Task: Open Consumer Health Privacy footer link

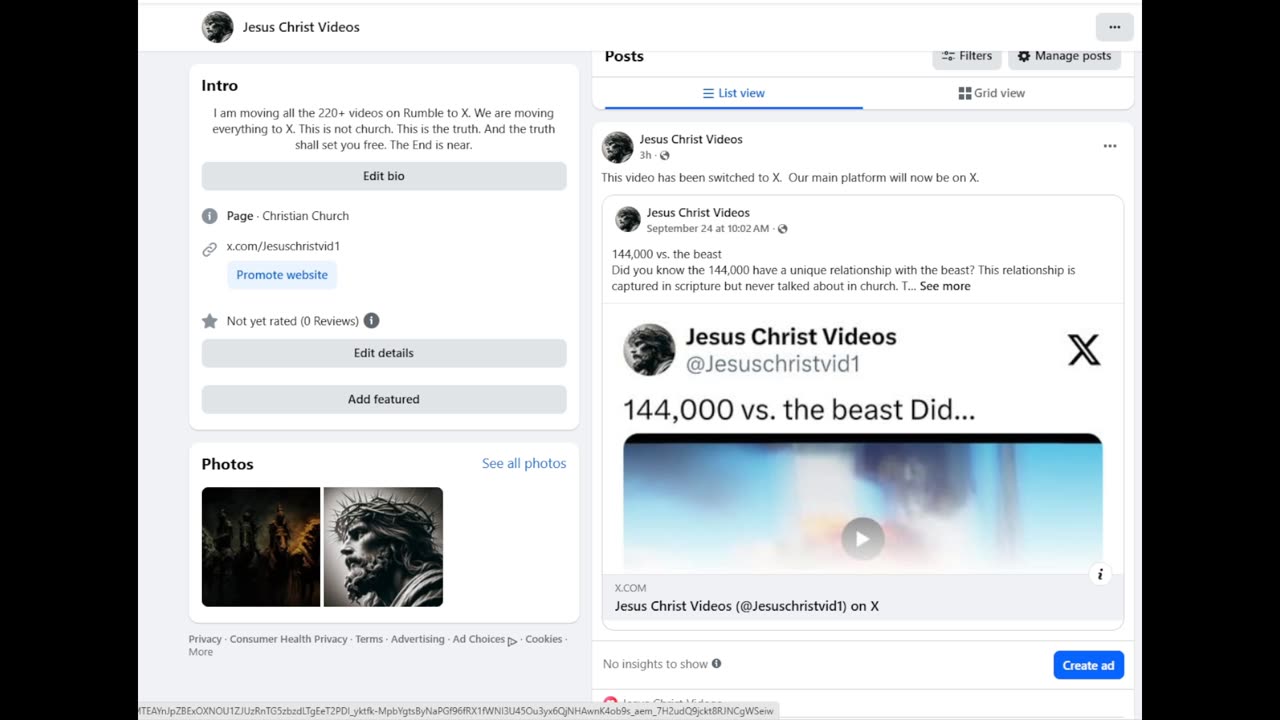Action: 289,639
